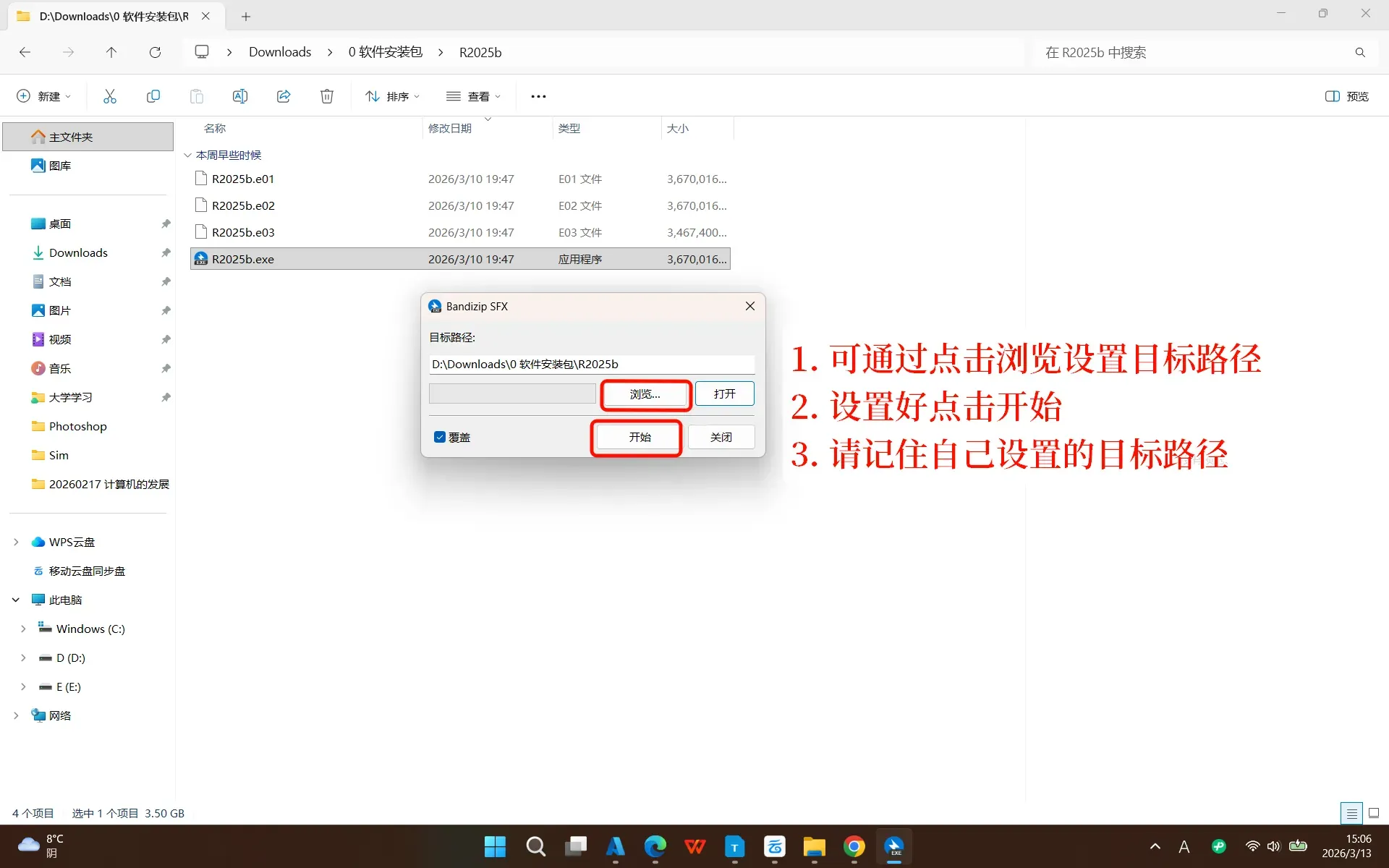
Task: Toggle the 覆盖 overwrite checkbox
Action: tap(440, 437)
